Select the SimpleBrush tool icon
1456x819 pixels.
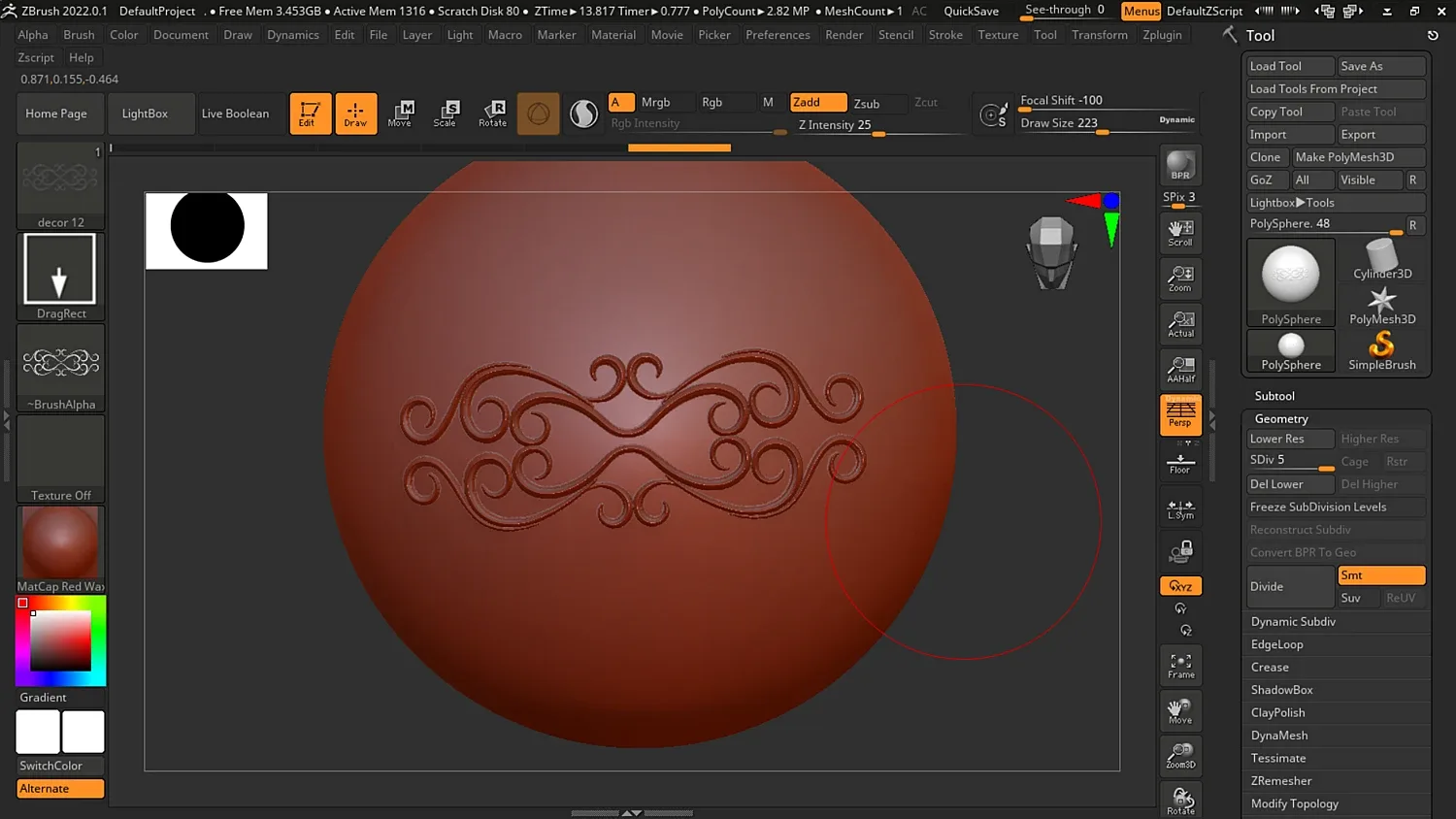[1381, 350]
